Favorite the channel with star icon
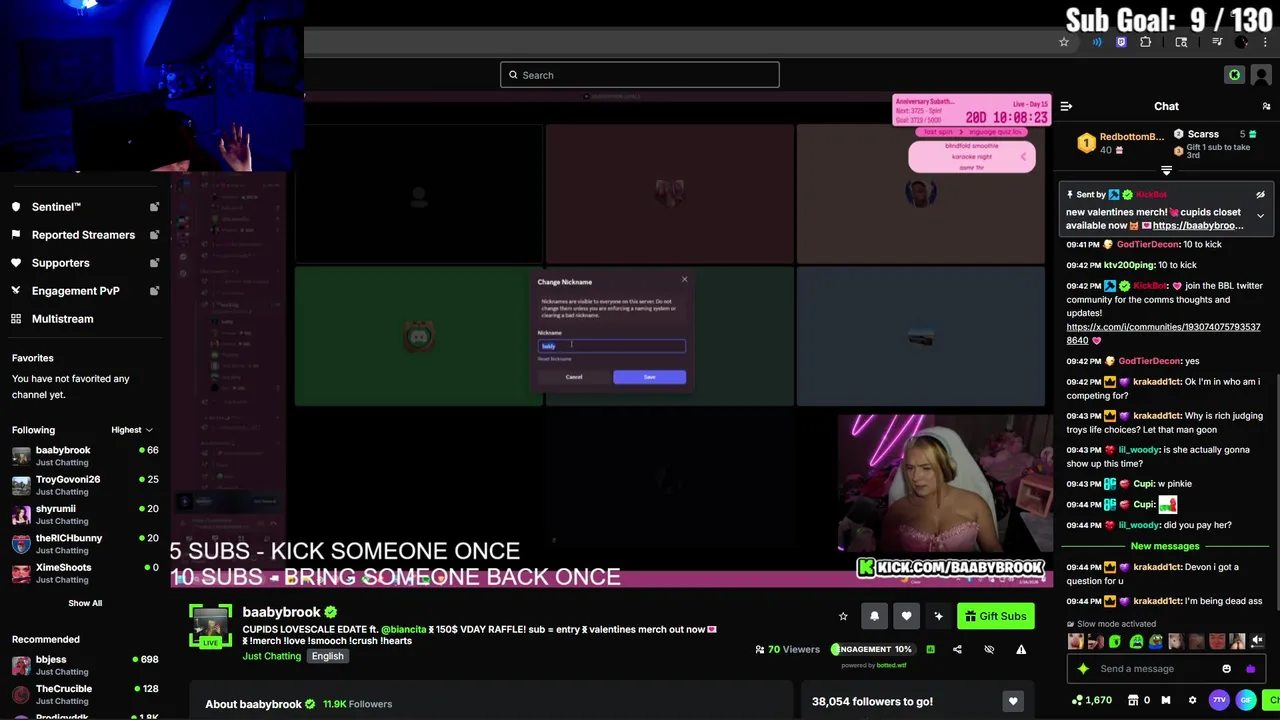 click(x=843, y=616)
